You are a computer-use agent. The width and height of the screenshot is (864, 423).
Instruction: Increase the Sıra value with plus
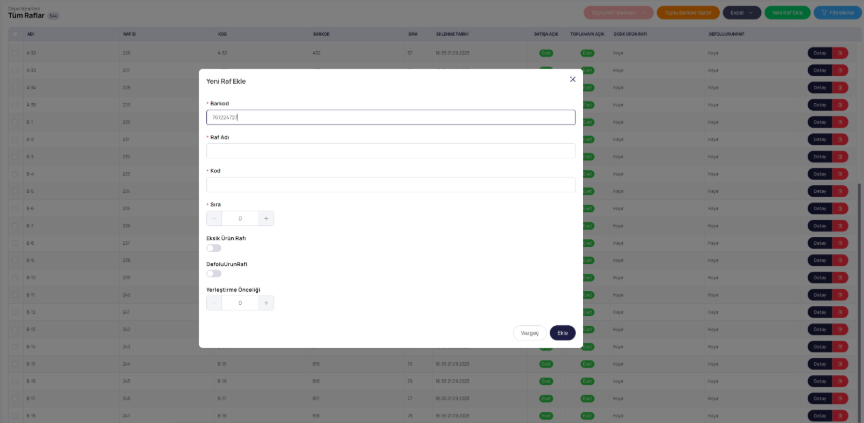pyautogui.click(x=266, y=219)
